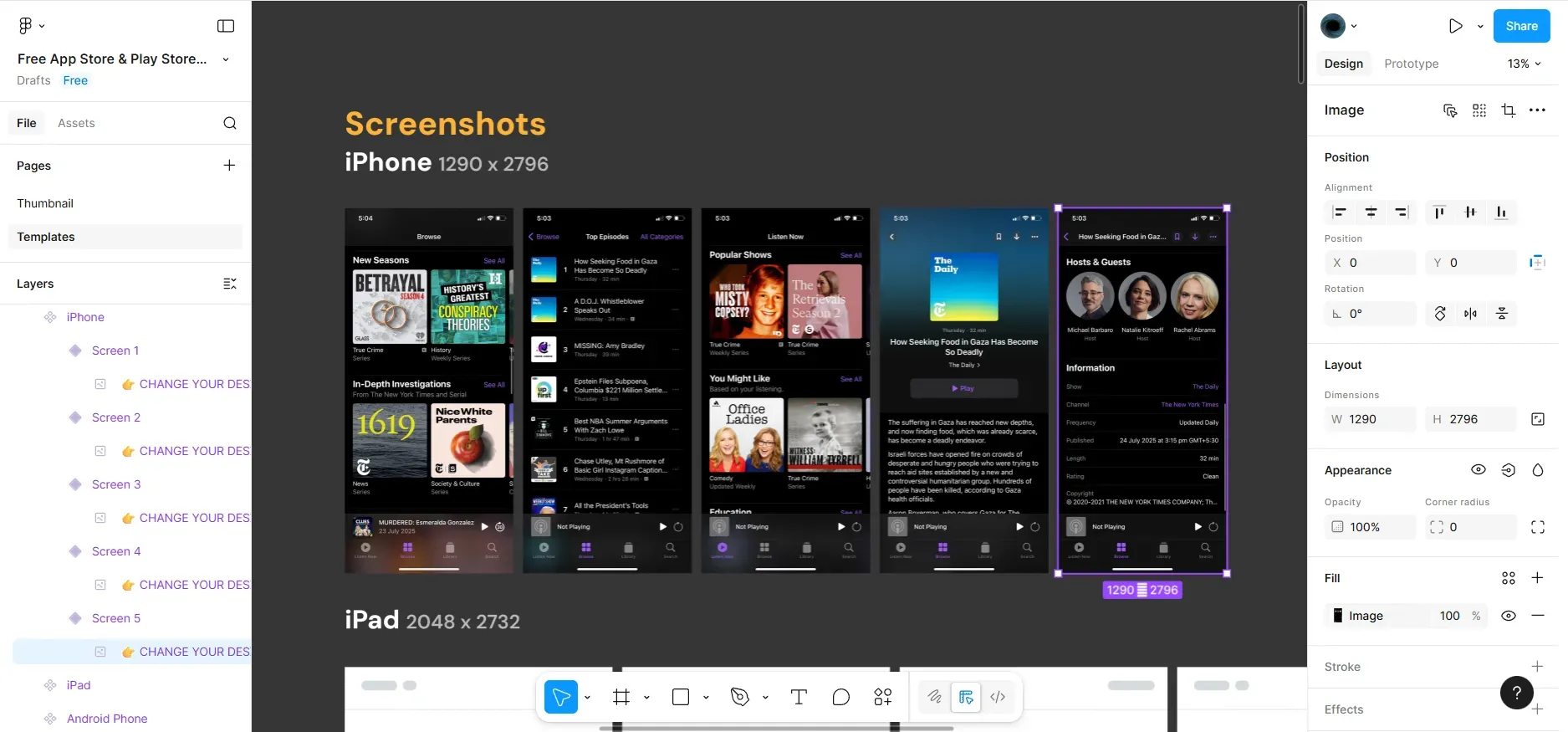Viewport: 1568px width, 732px height.
Task: Add a new fill with plus button
Action: pyautogui.click(x=1537, y=578)
